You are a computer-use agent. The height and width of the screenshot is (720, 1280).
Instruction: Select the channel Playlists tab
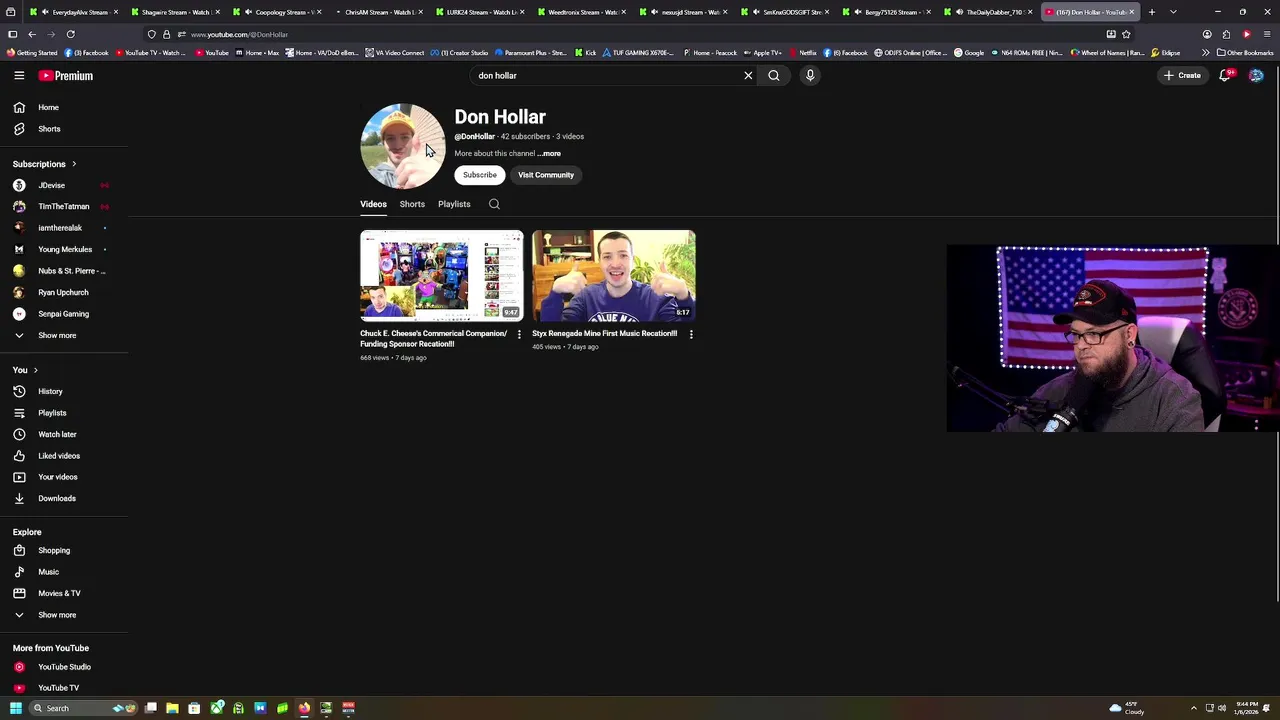point(454,204)
